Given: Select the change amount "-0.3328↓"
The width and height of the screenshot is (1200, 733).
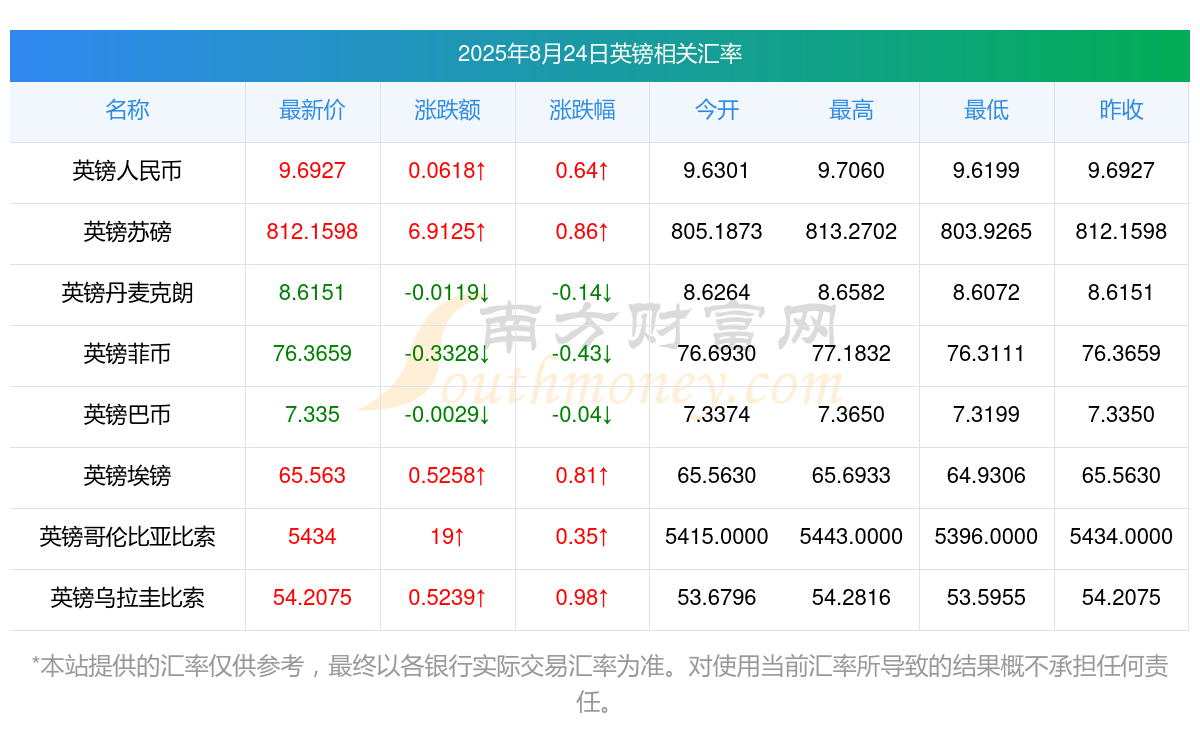Looking at the screenshot, I should [x=447, y=354].
